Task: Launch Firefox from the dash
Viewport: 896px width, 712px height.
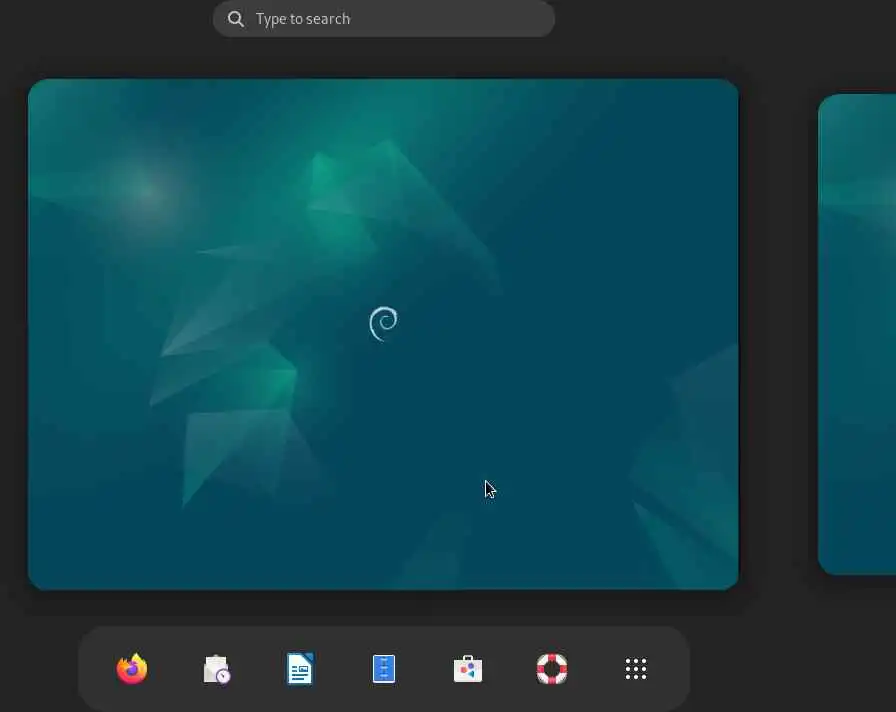Action: [x=132, y=669]
